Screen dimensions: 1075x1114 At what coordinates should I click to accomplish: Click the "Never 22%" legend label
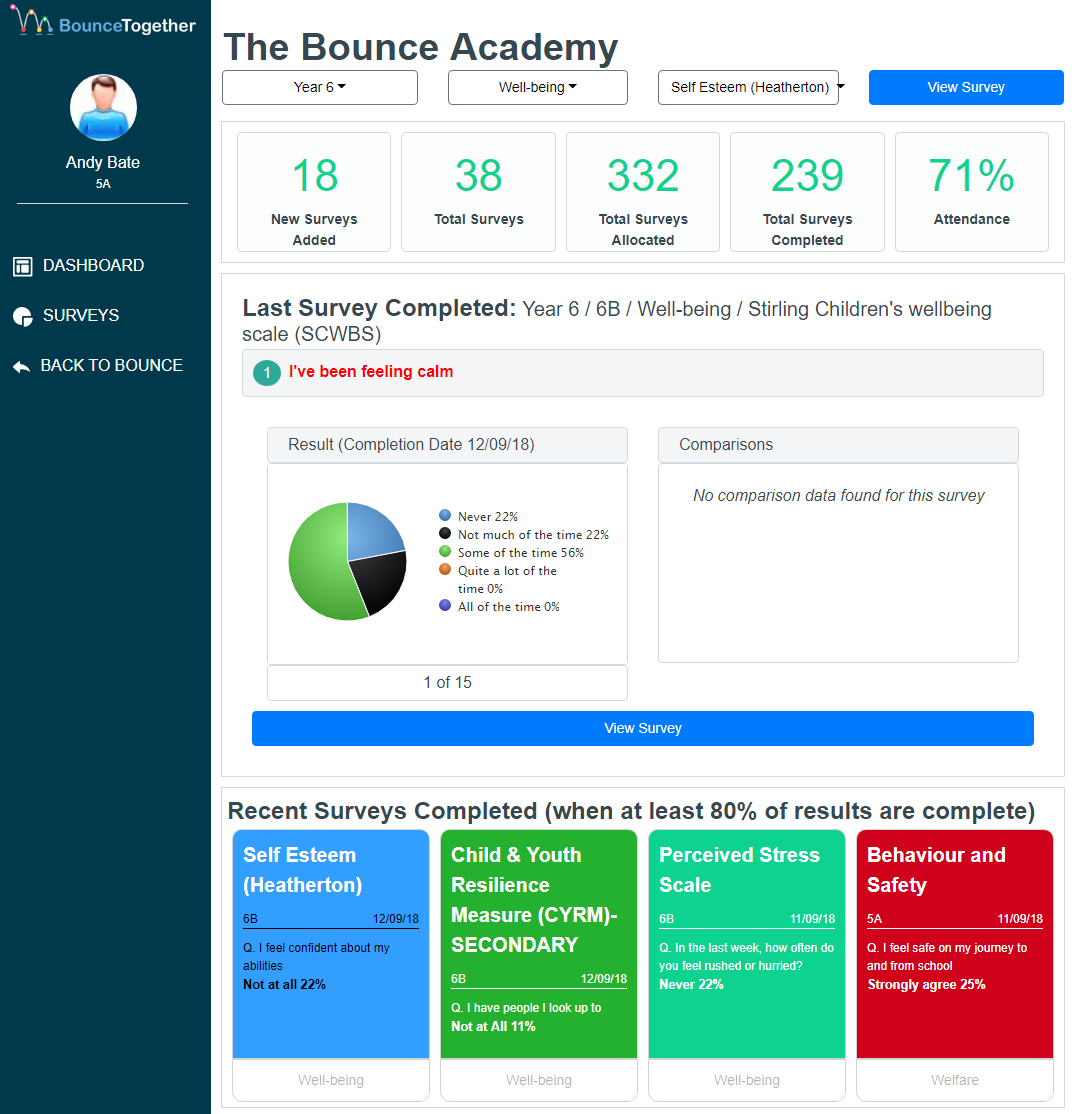pos(487,517)
